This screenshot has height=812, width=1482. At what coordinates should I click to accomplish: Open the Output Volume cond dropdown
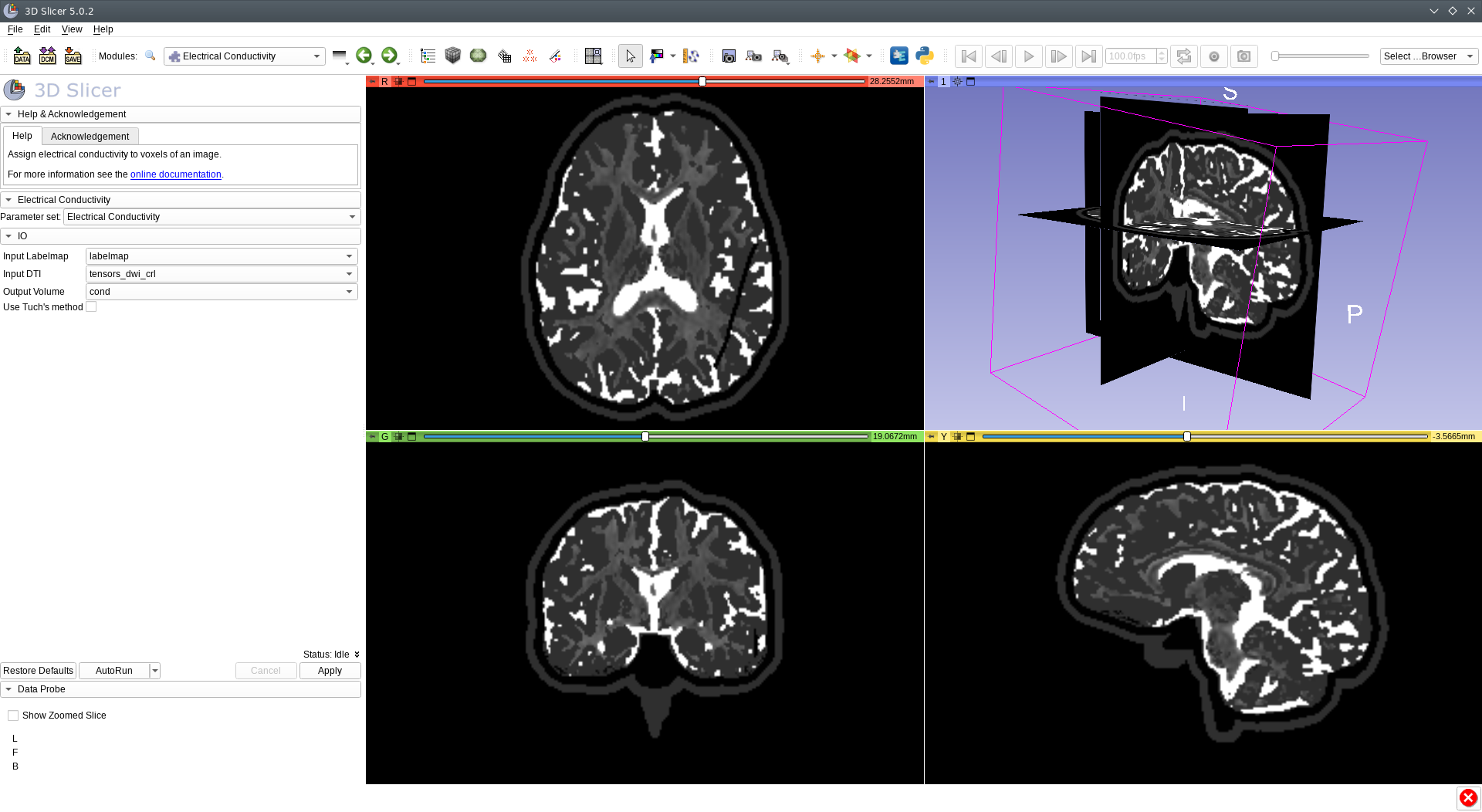221,292
